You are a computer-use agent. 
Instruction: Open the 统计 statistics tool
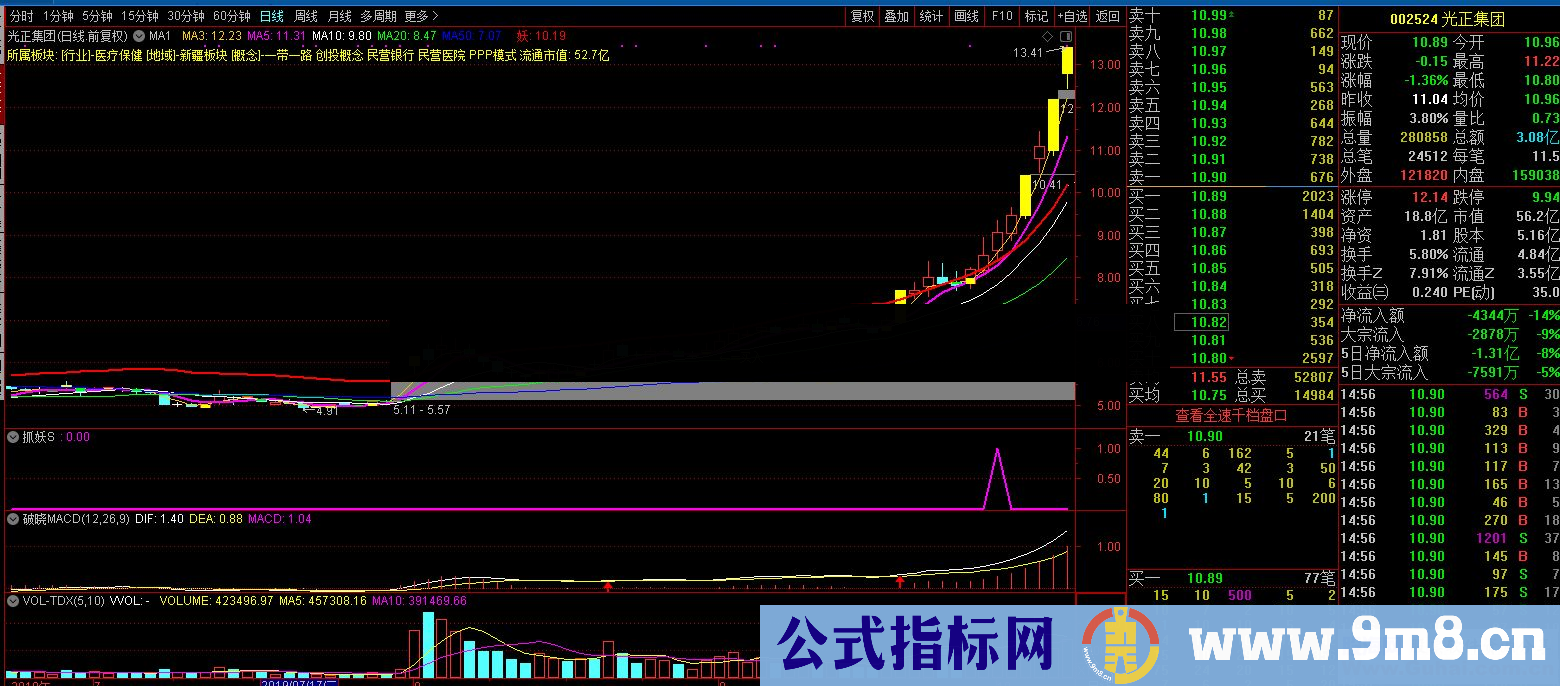930,15
